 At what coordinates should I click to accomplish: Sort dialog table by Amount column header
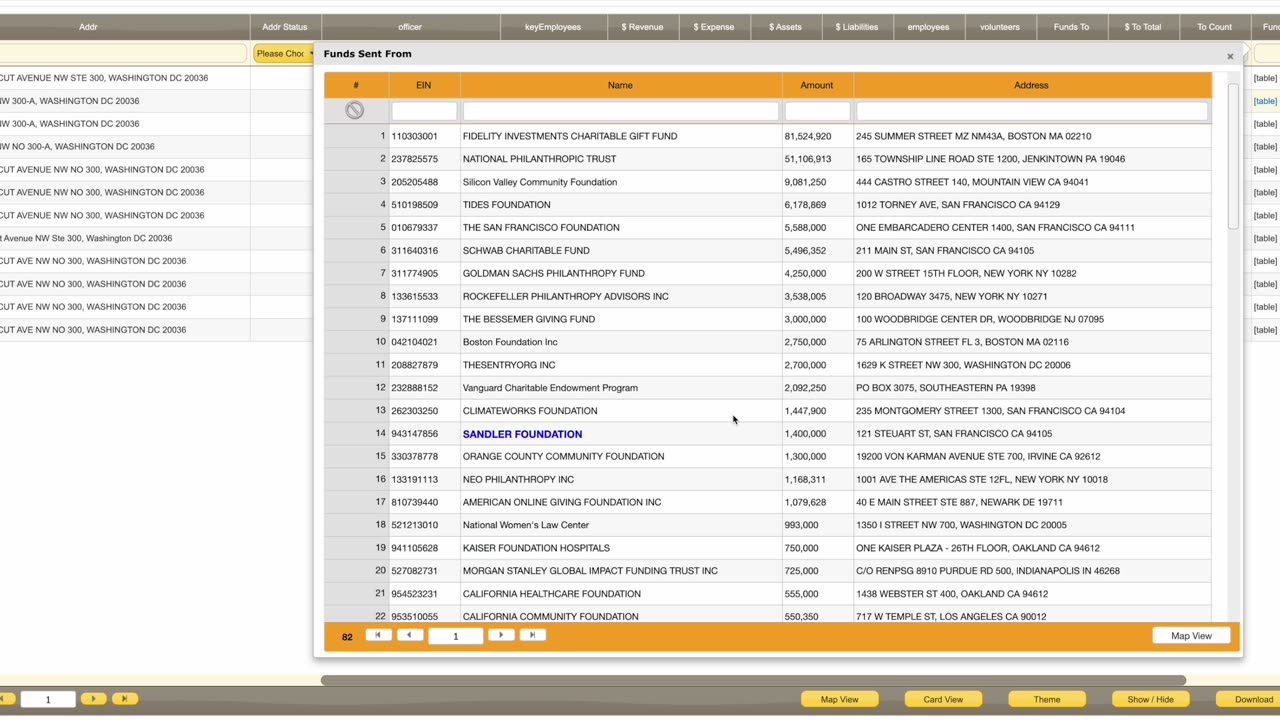(x=817, y=85)
